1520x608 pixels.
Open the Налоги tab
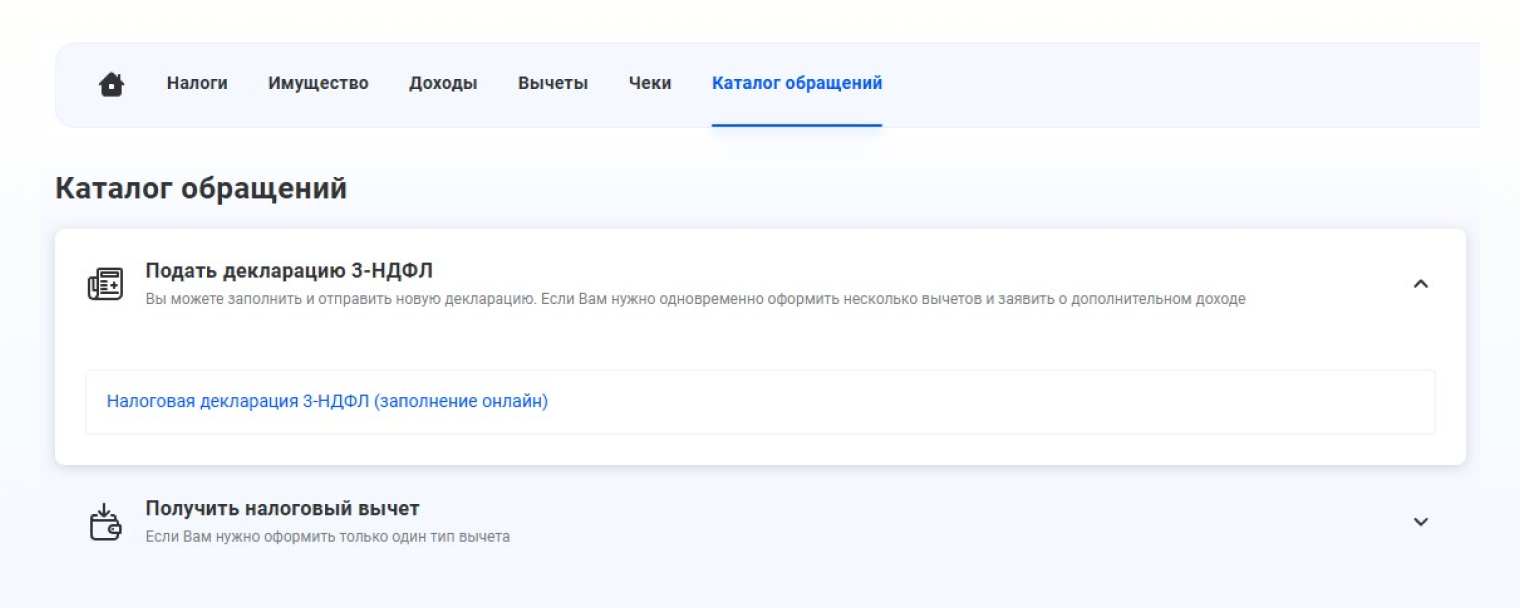point(197,83)
